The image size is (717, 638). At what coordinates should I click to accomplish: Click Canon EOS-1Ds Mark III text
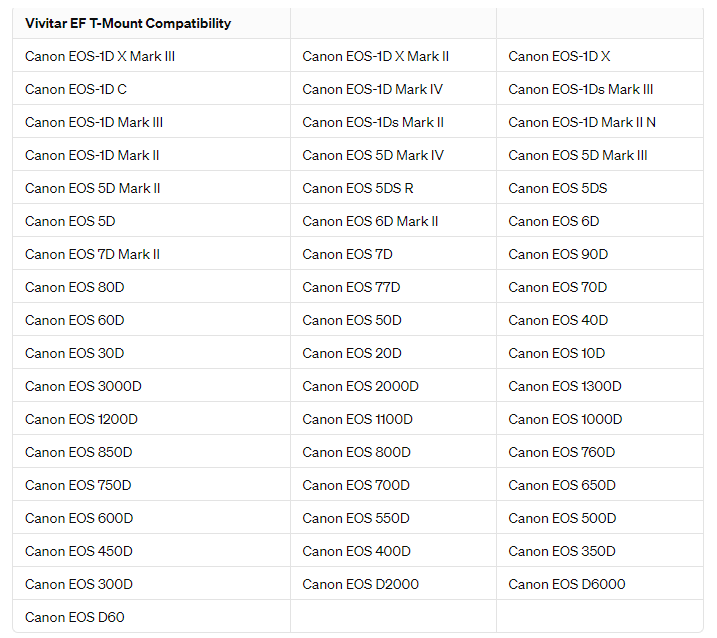coord(581,89)
